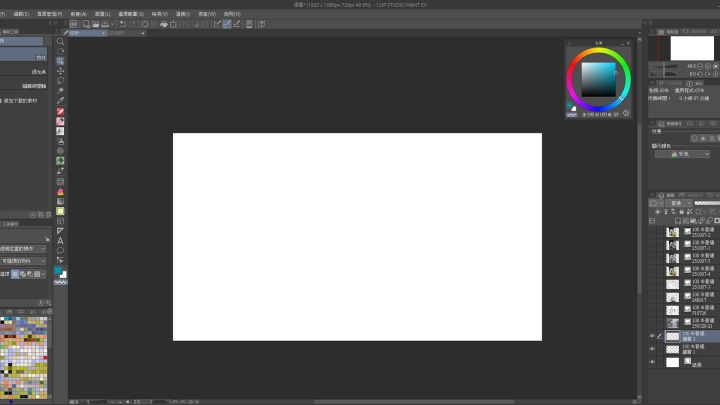Select the Zoom magnifier tool
The height and width of the screenshot is (405, 720).
pyautogui.click(x=60, y=42)
